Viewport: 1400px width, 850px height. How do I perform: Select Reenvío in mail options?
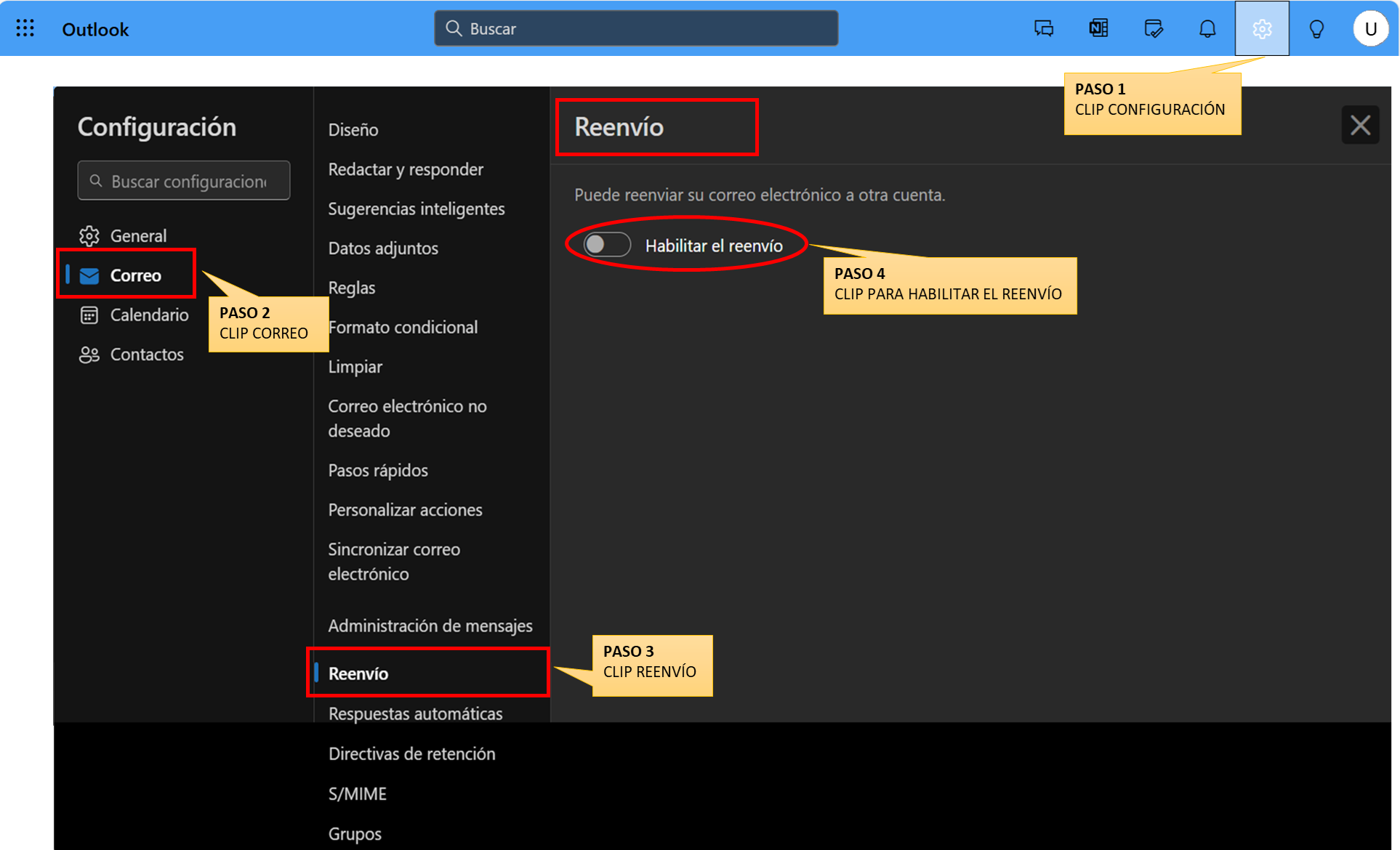[358, 673]
